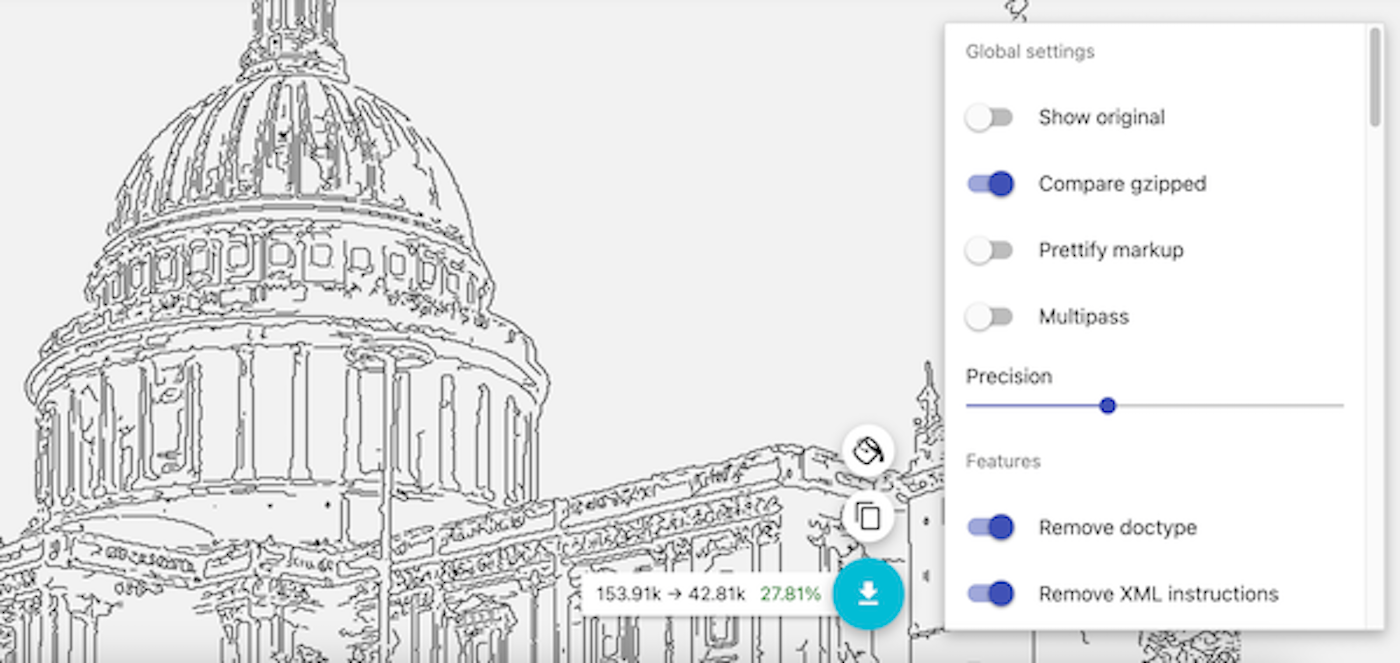This screenshot has height=663, width=1400.
Task: Click the 153.91k → 42.81k size readout
Action: coord(670,594)
